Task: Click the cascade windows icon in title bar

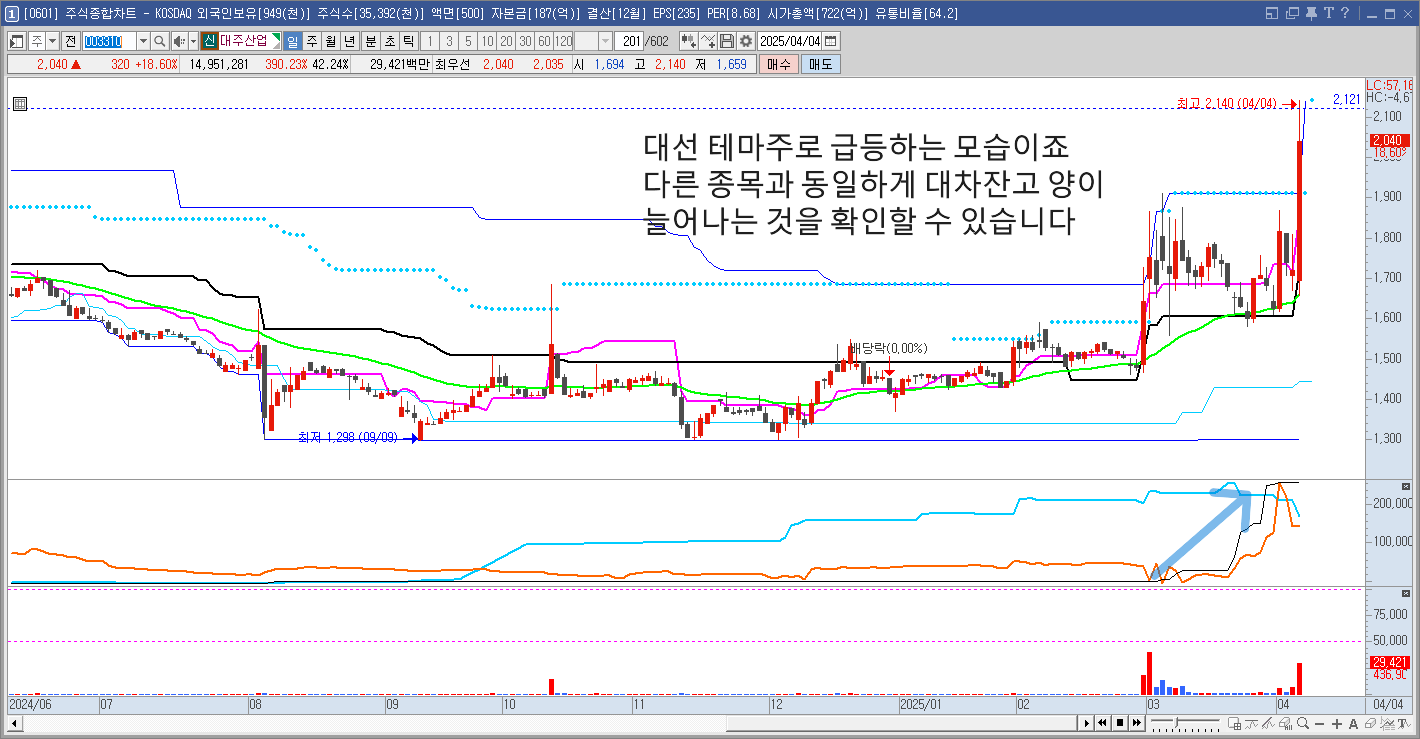Action: [1292, 13]
